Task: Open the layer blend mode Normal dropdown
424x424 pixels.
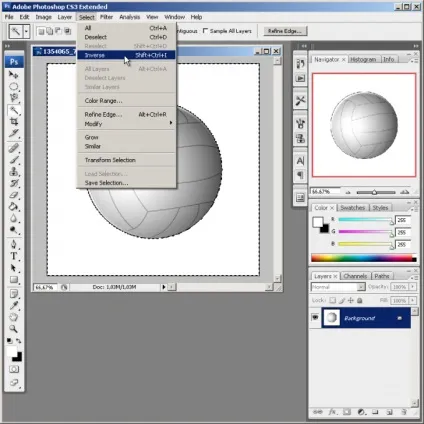Action: [338, 287]
